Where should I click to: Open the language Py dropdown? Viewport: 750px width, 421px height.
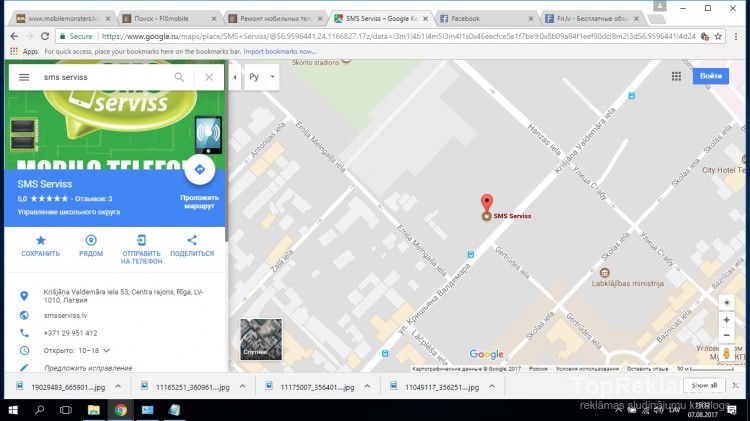[262, 77]
